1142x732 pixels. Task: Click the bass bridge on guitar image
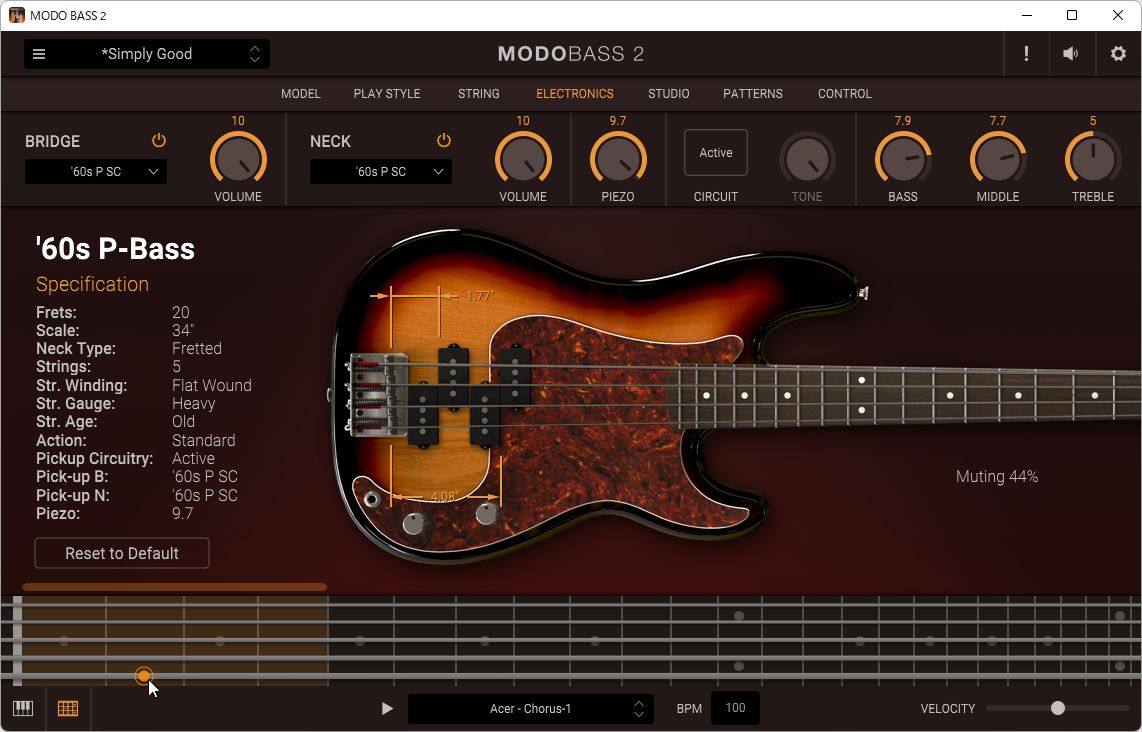pyautogui.click(x=378, y=394)
